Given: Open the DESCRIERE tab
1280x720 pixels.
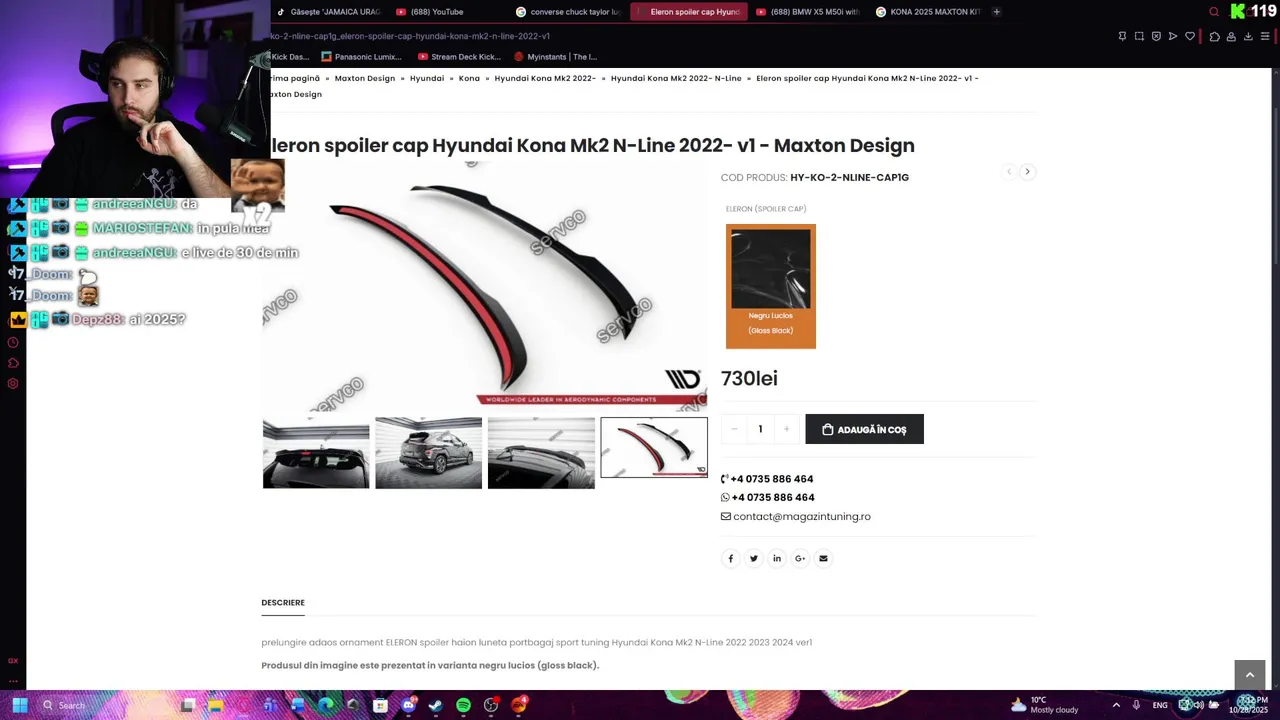Looking at the screenshot, I should click(283, 602).
